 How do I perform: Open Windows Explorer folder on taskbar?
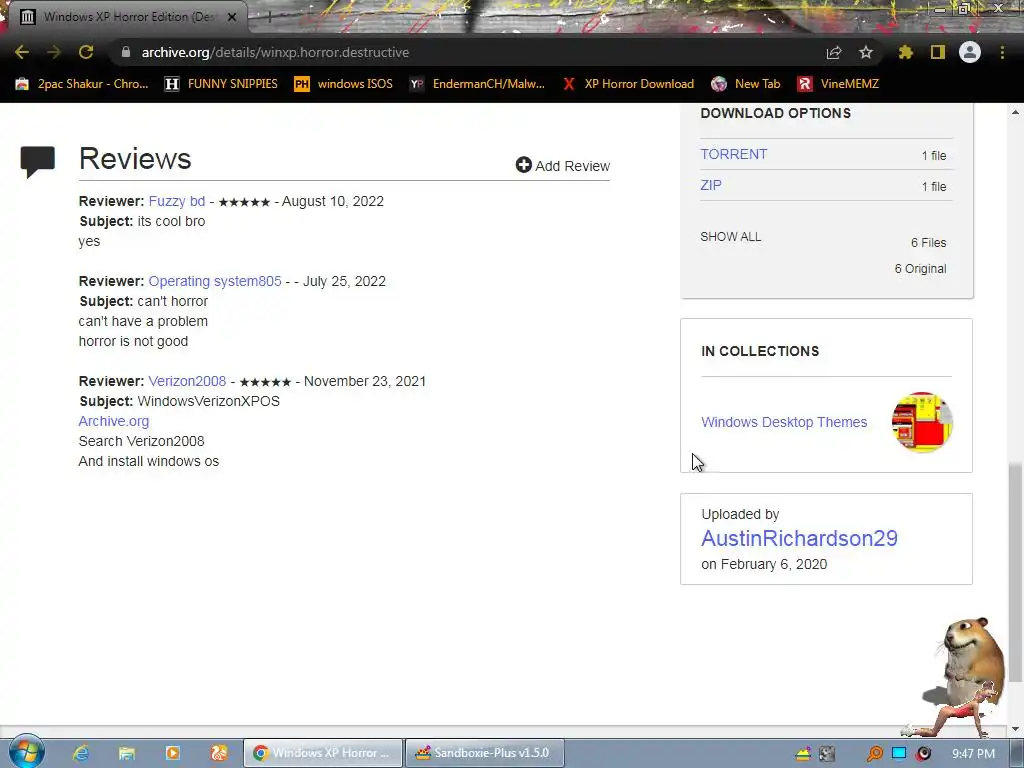127,753
